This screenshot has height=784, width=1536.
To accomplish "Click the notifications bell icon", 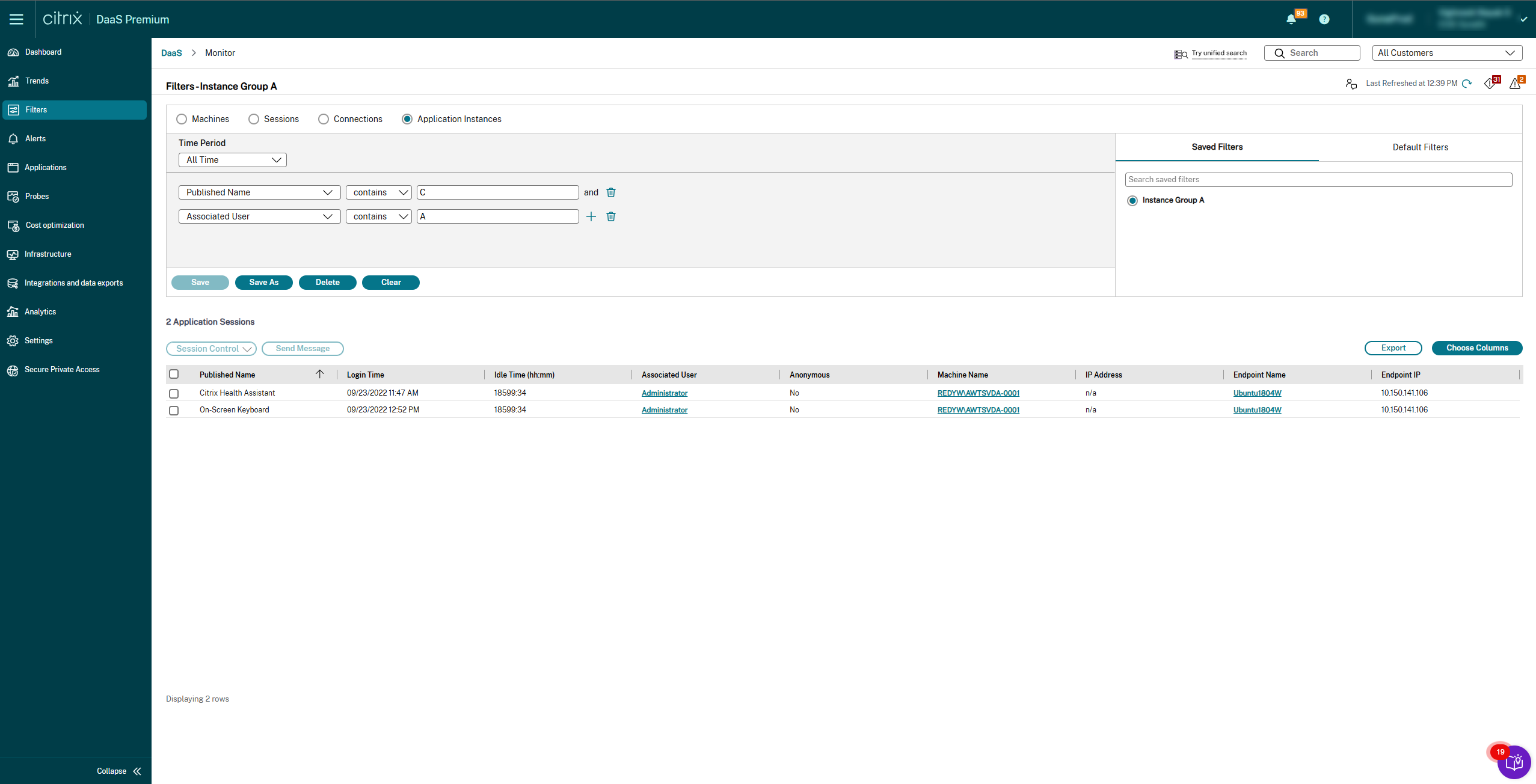I will click(x=1291, y=19).
